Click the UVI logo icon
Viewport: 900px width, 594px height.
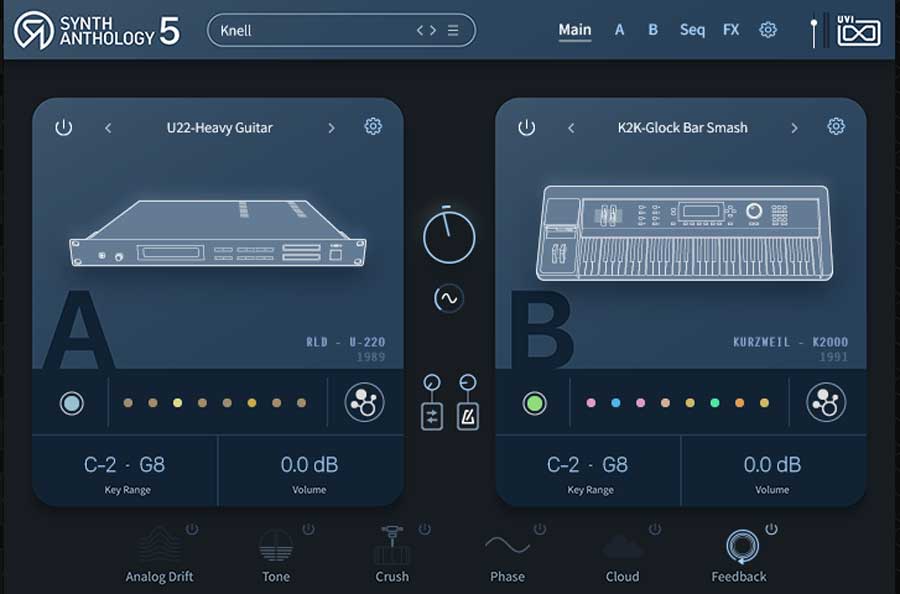pyautogui.click(x=858, y=31)
